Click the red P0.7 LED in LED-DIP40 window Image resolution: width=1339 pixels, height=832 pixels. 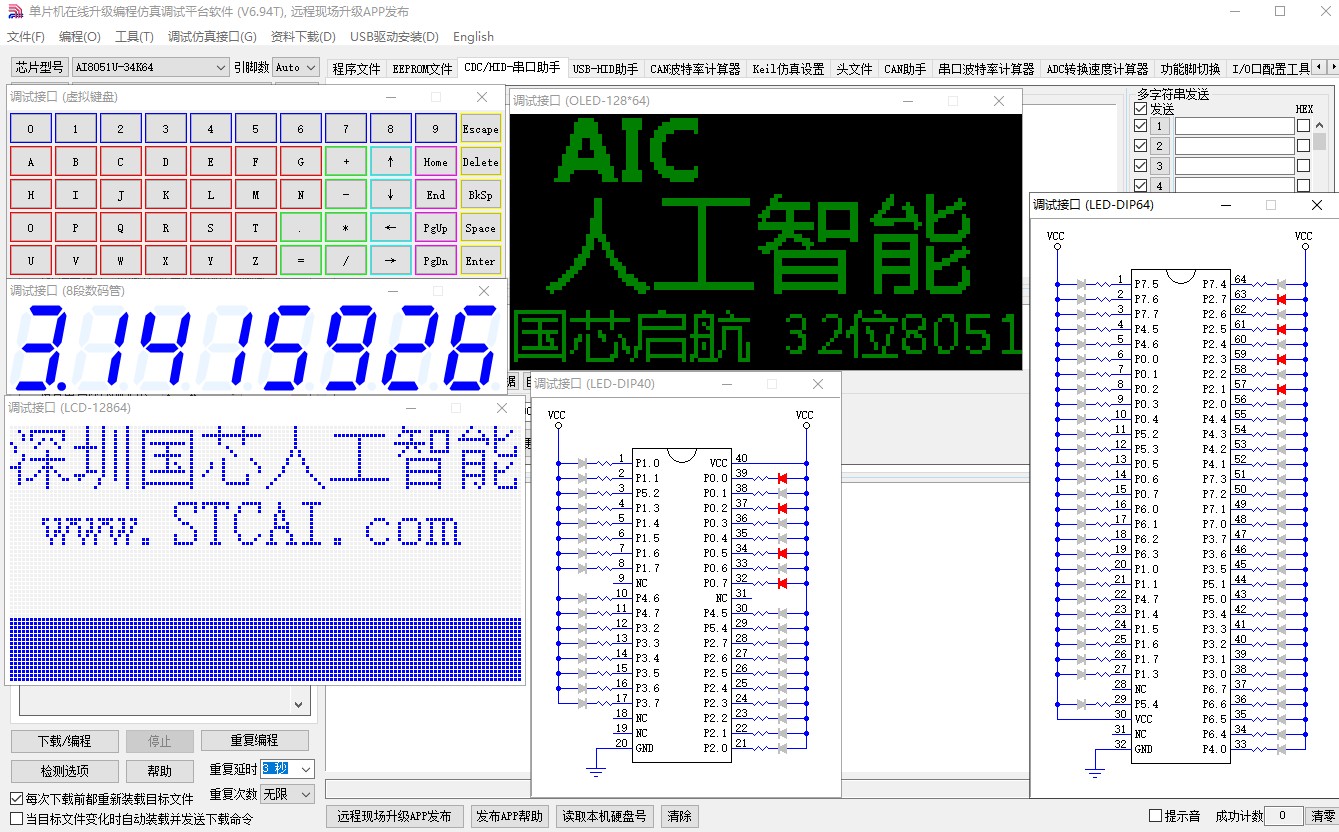pyautogui.click(x=782, y=583)
